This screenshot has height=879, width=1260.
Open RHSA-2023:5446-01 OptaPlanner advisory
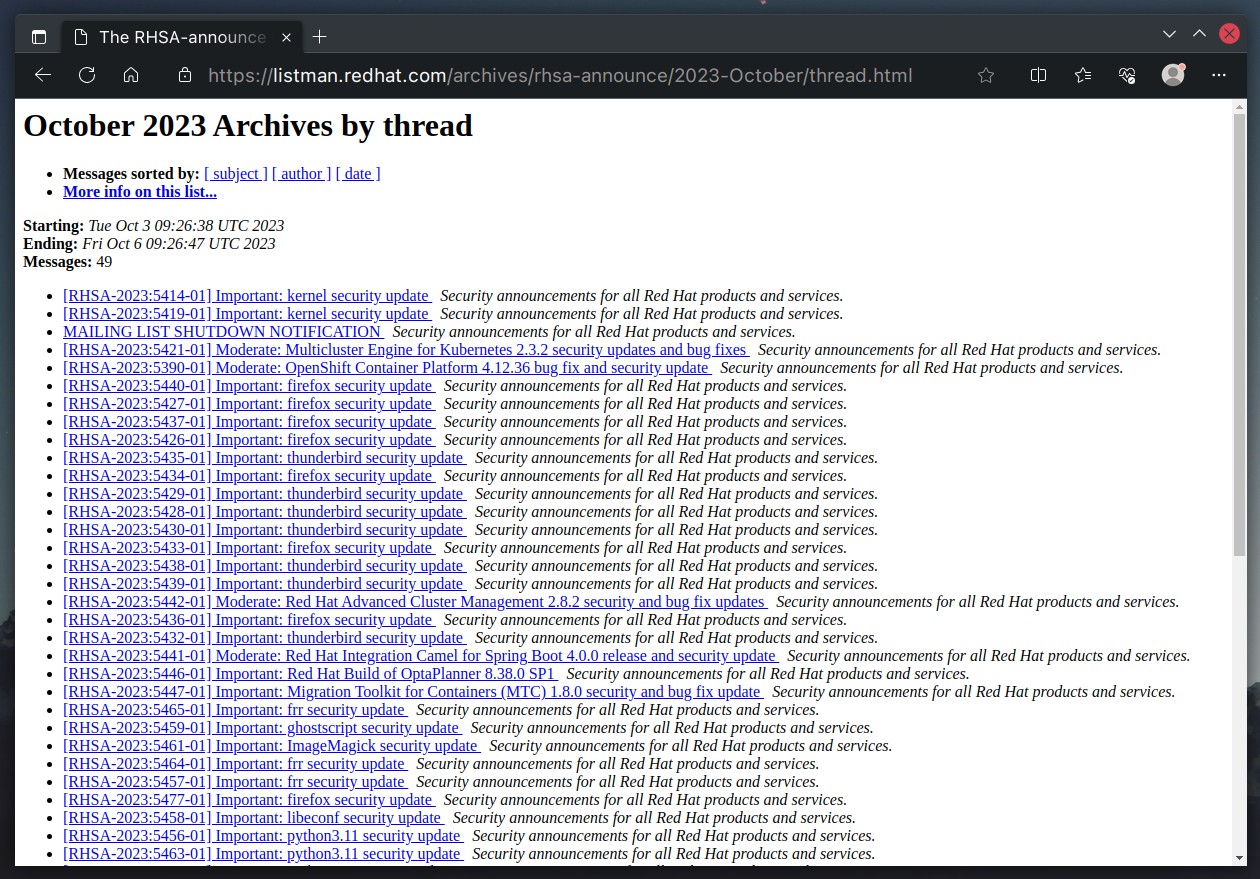pos(310,674)
